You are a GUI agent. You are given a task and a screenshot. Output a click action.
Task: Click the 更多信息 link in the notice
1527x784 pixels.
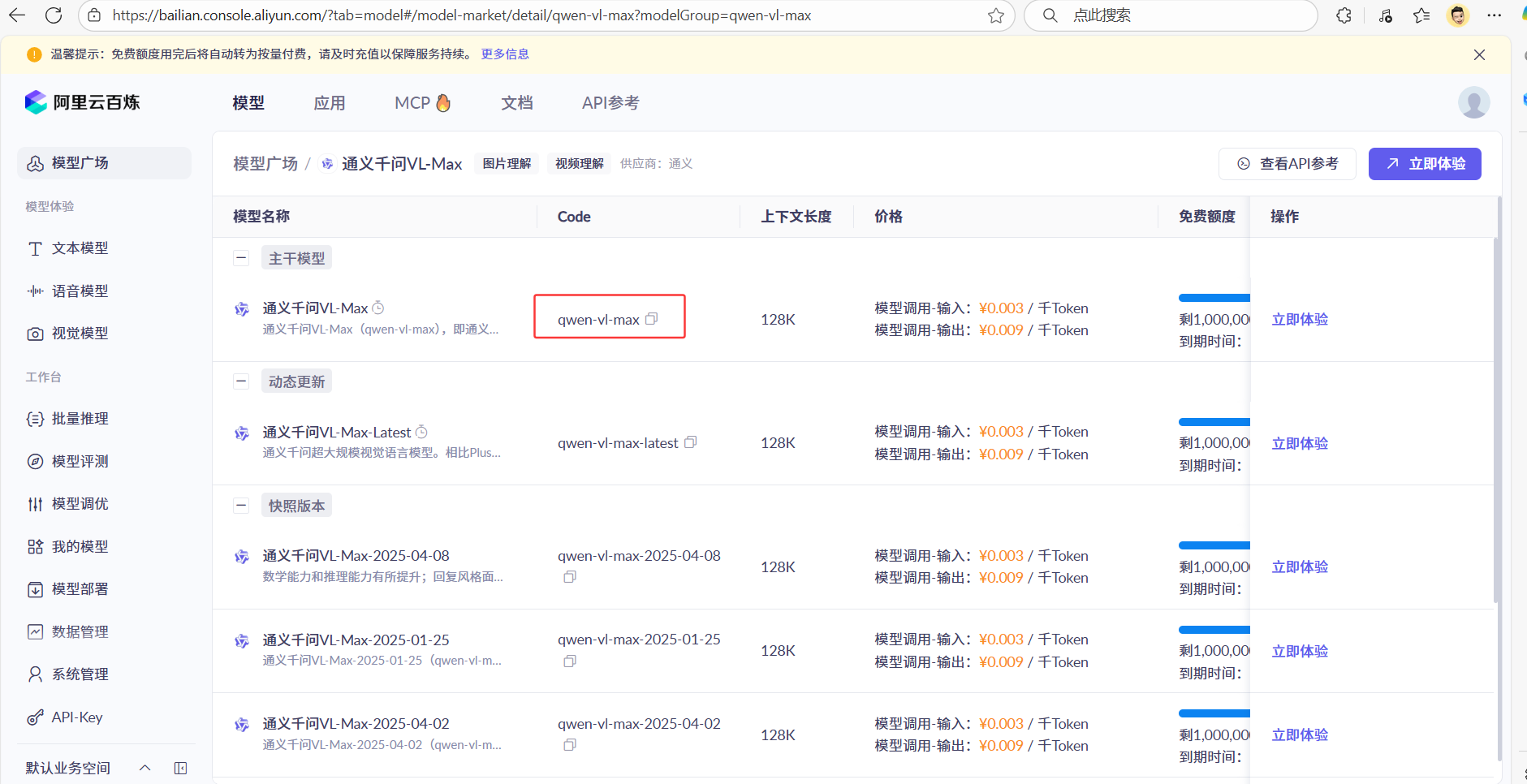coord(505,54)
